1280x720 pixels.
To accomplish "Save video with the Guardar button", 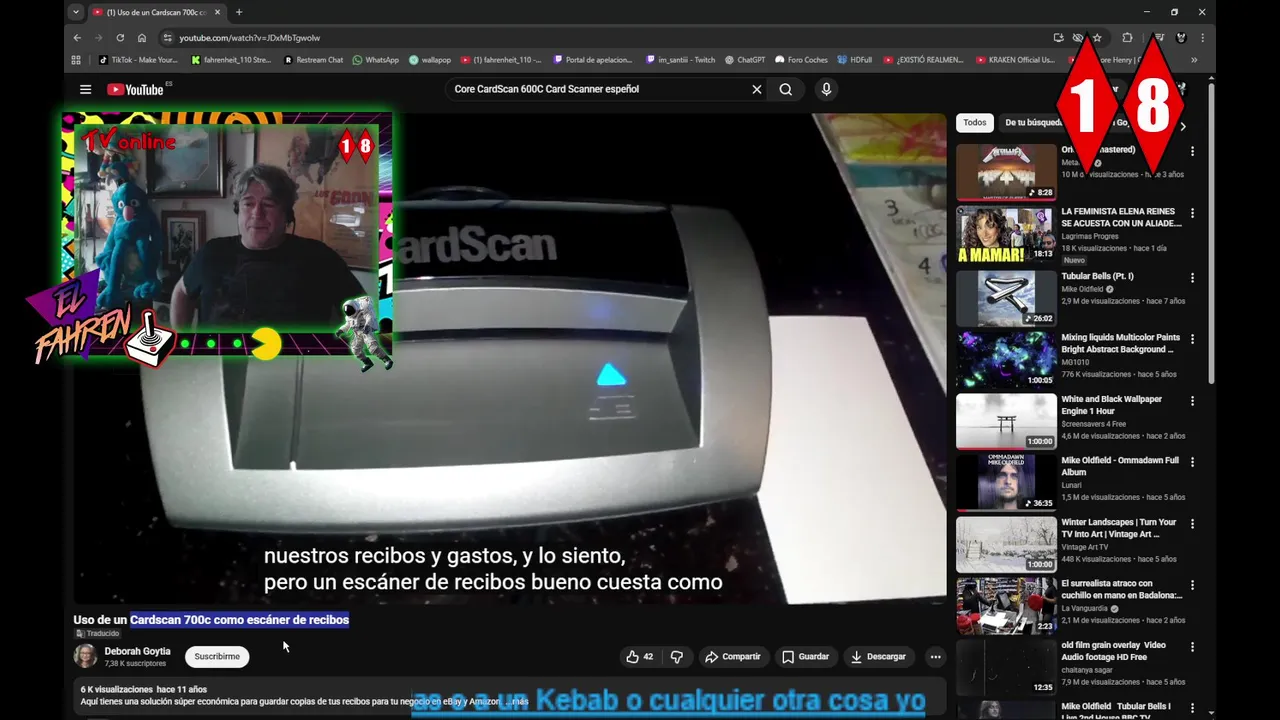I will pos(806,657).
